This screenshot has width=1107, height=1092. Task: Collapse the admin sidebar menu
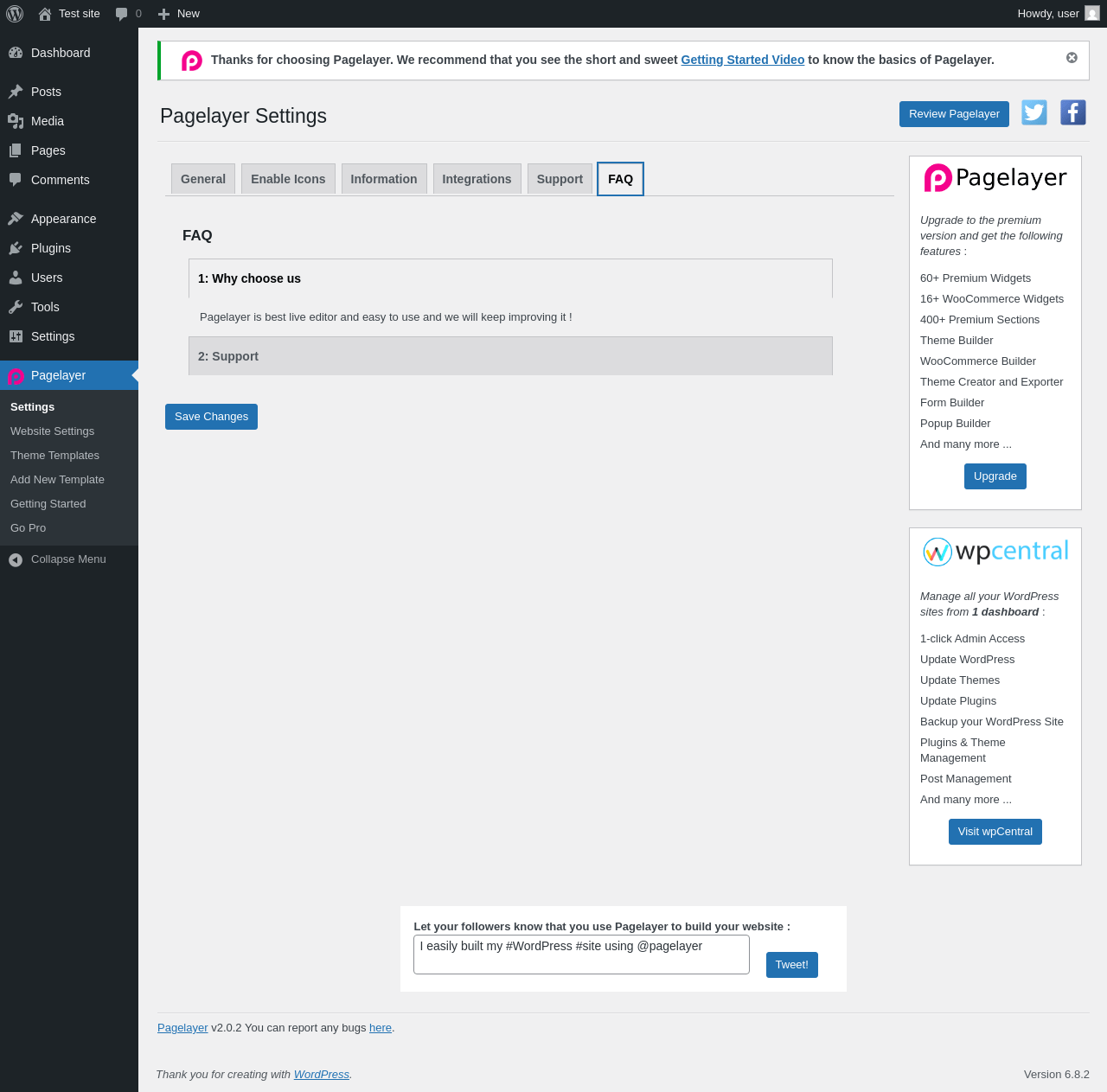tap(69, 559)
